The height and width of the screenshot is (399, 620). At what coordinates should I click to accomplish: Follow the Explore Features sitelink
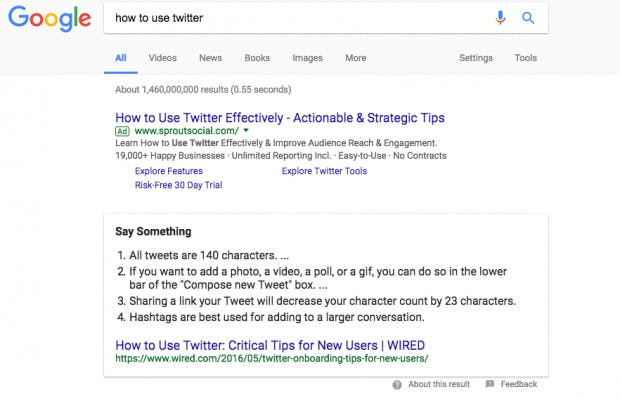(169, 171)
